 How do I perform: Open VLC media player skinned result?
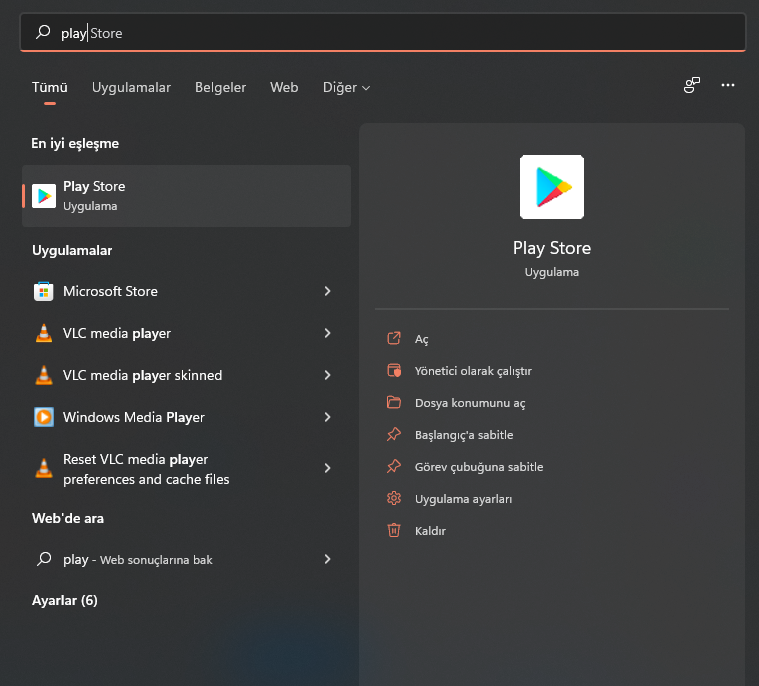(x=186, y=375)
